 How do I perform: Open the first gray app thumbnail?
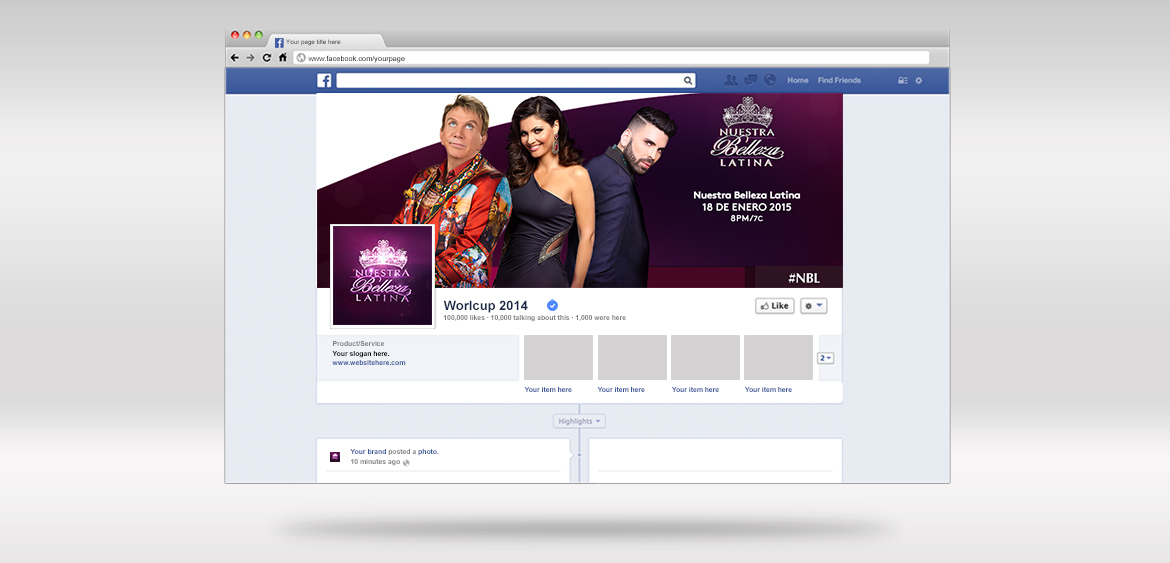pos(558,357)
